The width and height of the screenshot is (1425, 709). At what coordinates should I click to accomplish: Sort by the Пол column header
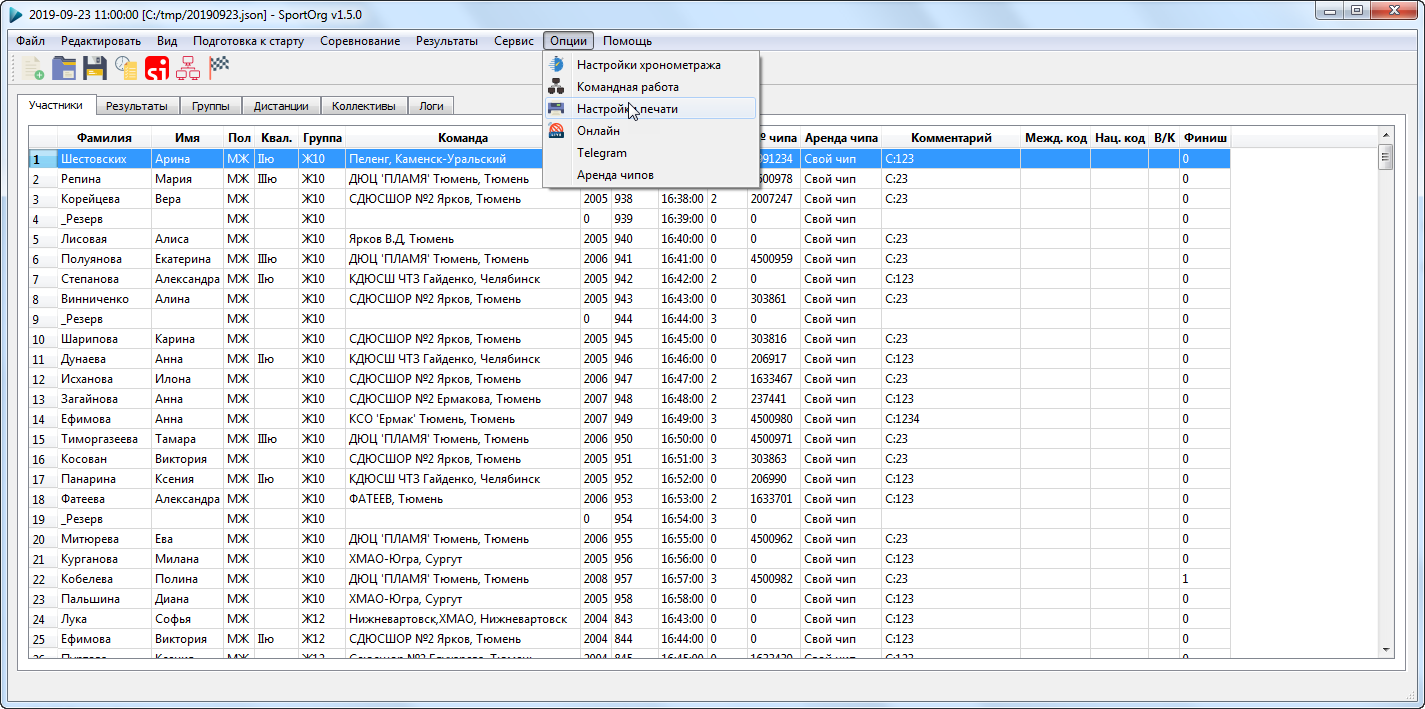239,138
